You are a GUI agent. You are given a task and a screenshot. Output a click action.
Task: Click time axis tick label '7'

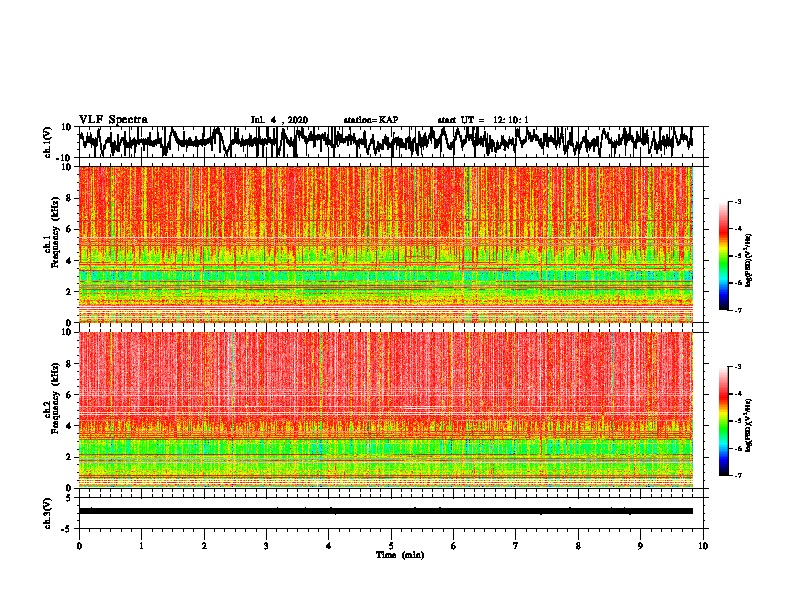[516, 546]
